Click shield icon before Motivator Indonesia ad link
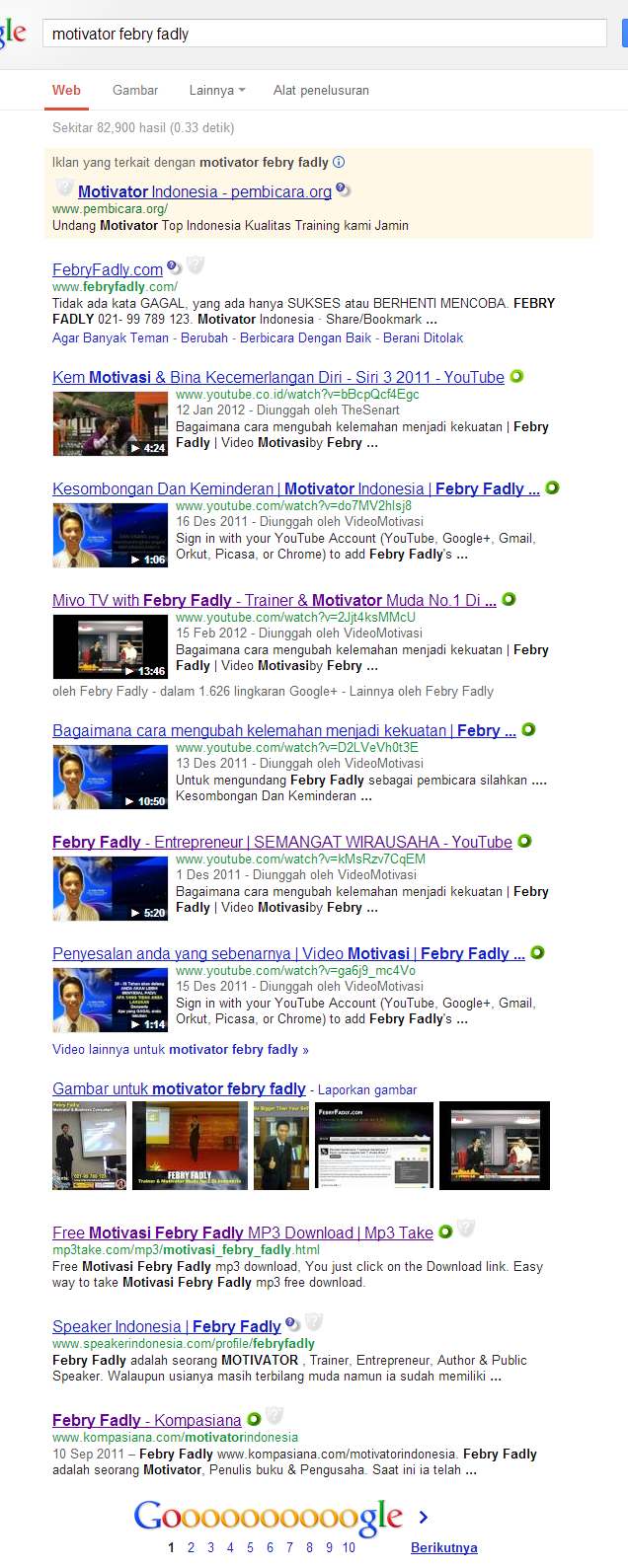628x1568 pixels. click(x=65, y=187)
